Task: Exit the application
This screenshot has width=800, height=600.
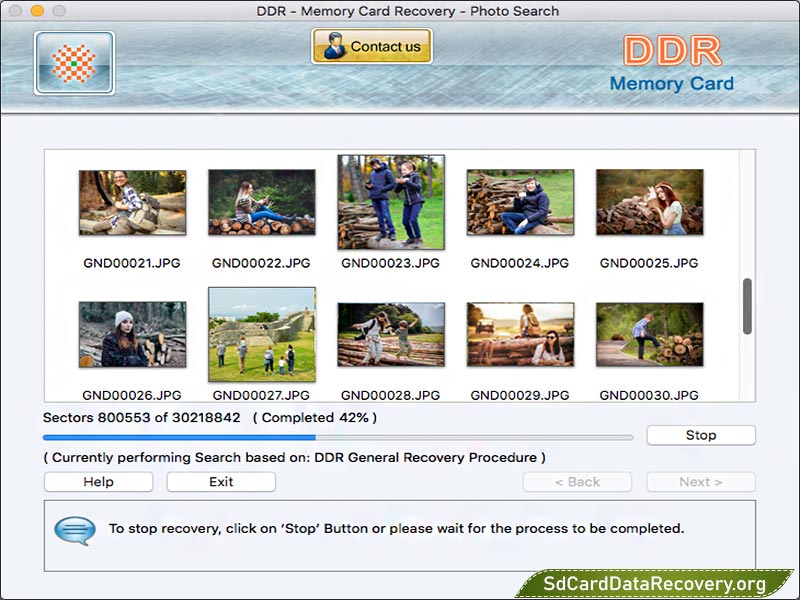Action: coord(220,482)
